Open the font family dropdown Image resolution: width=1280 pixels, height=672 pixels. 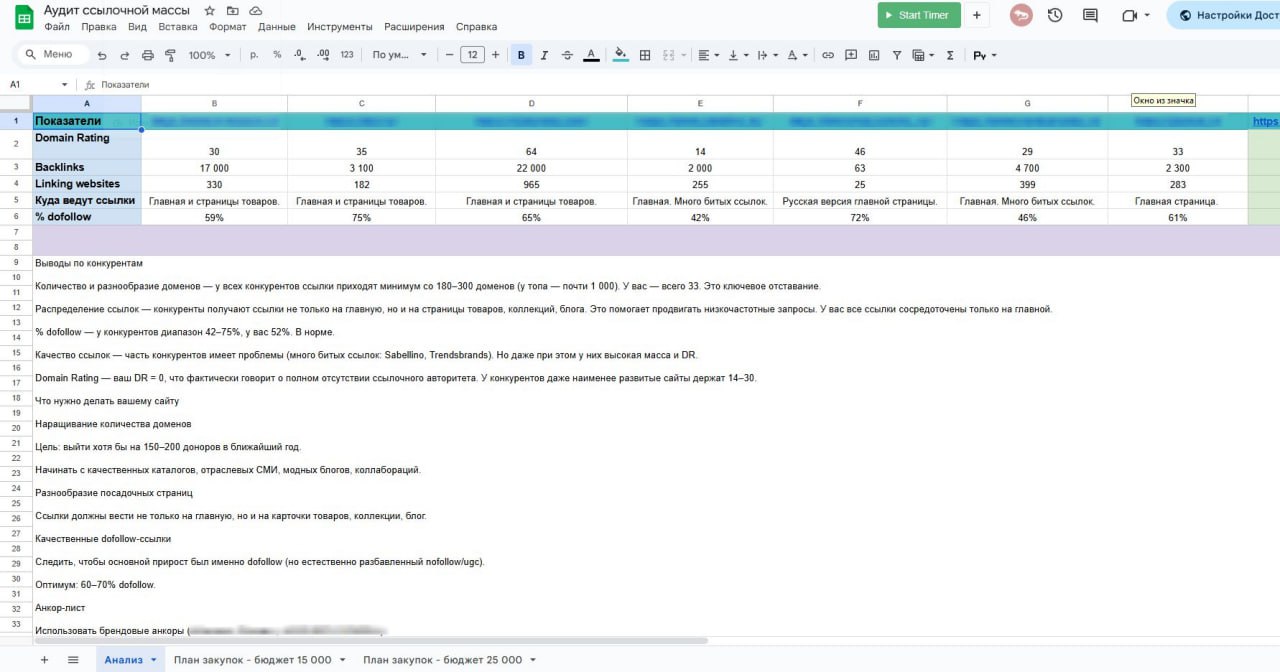[x=399, y=55]
